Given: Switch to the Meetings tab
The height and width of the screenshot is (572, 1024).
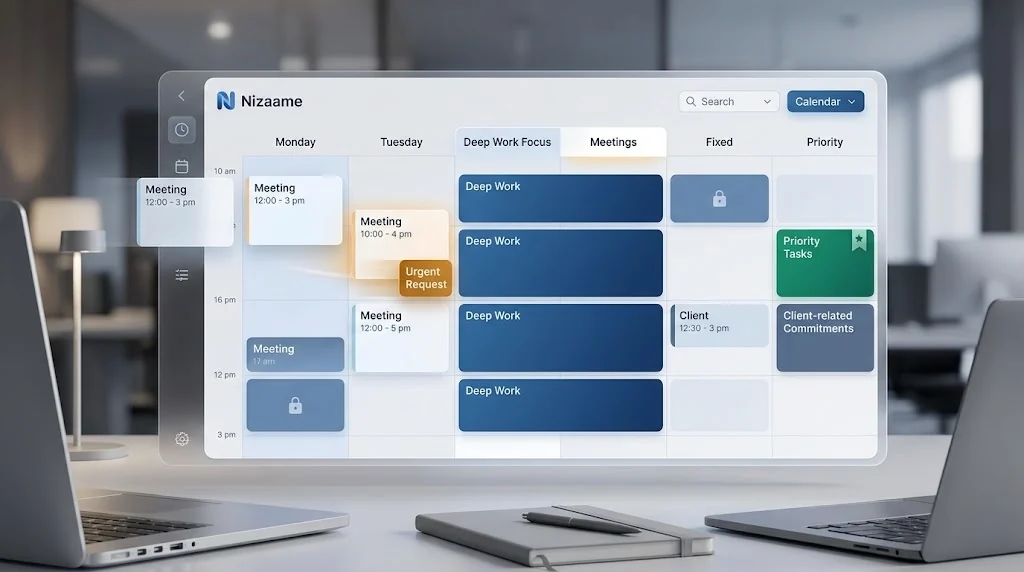Looking at the screenshot, I should click(613, 142).
